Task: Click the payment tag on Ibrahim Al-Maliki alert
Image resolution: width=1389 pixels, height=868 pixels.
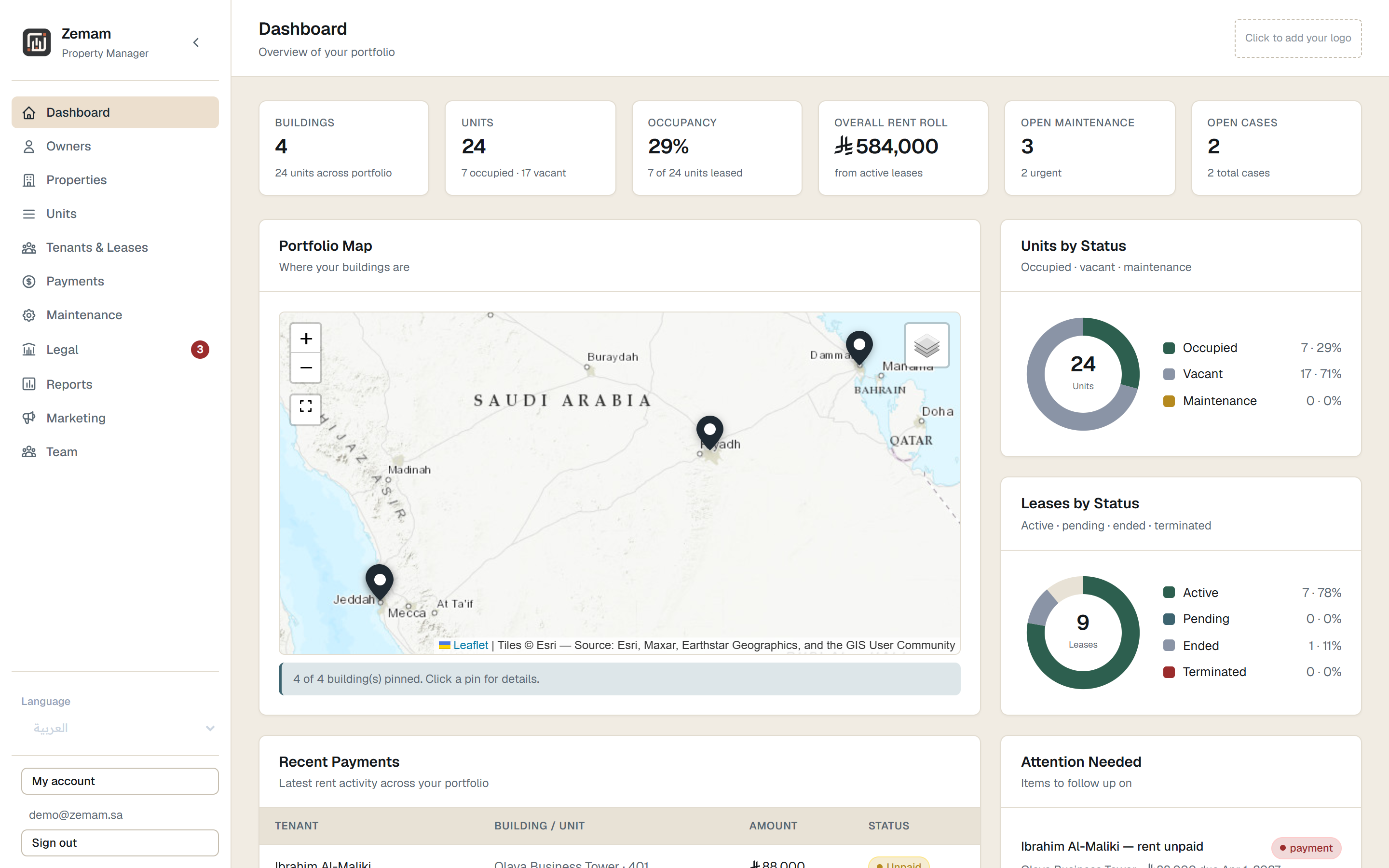Action: point(1306,848)
